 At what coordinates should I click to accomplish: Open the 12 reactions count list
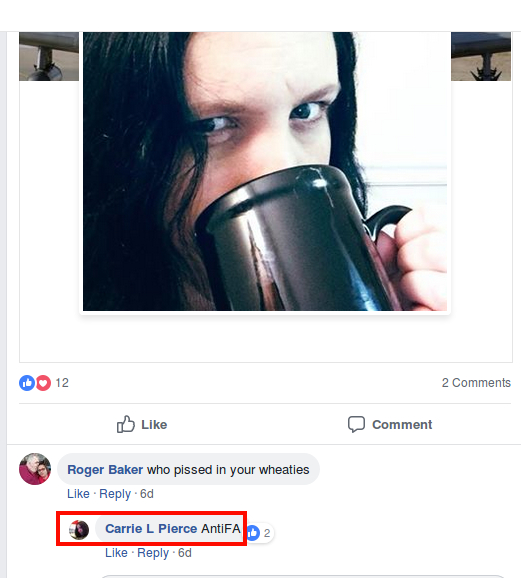coord(62,383)
